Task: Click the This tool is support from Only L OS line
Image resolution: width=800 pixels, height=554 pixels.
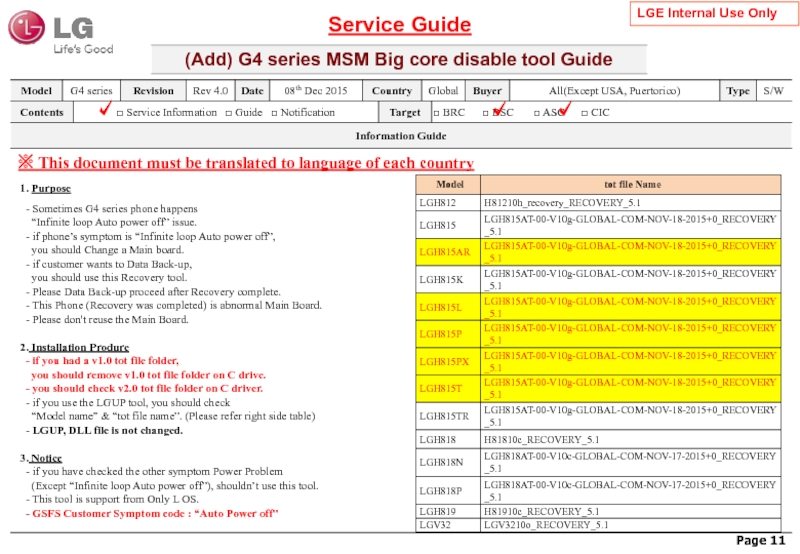Action: click(x=112, y=499)
